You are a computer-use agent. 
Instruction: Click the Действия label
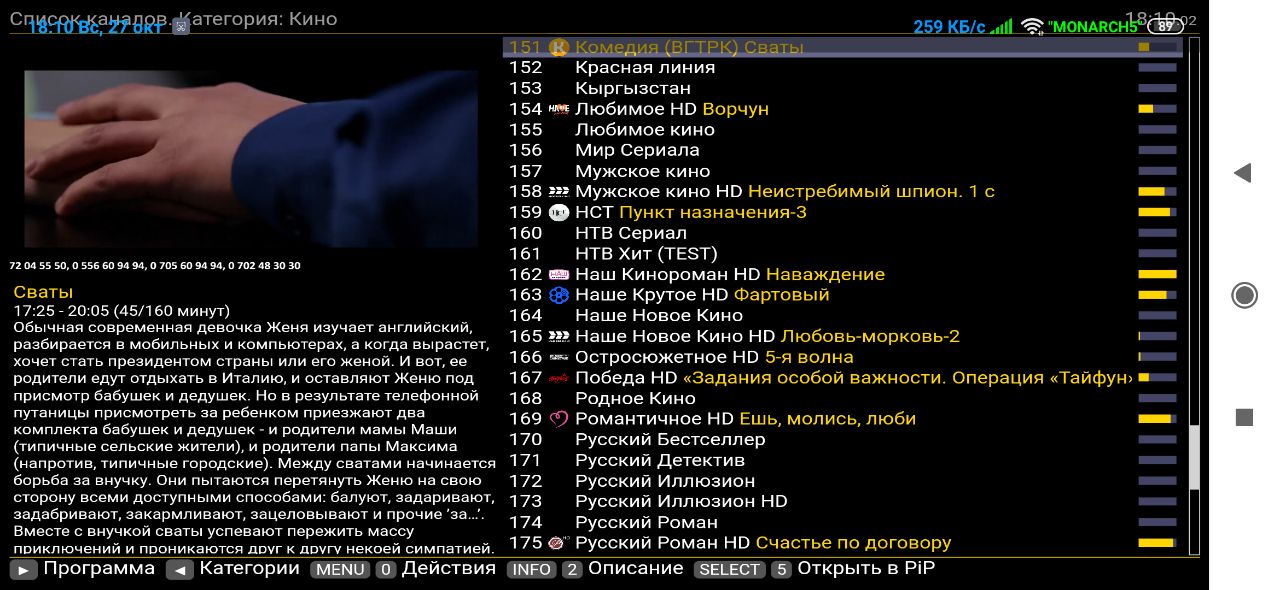click(x=449, y=568)
